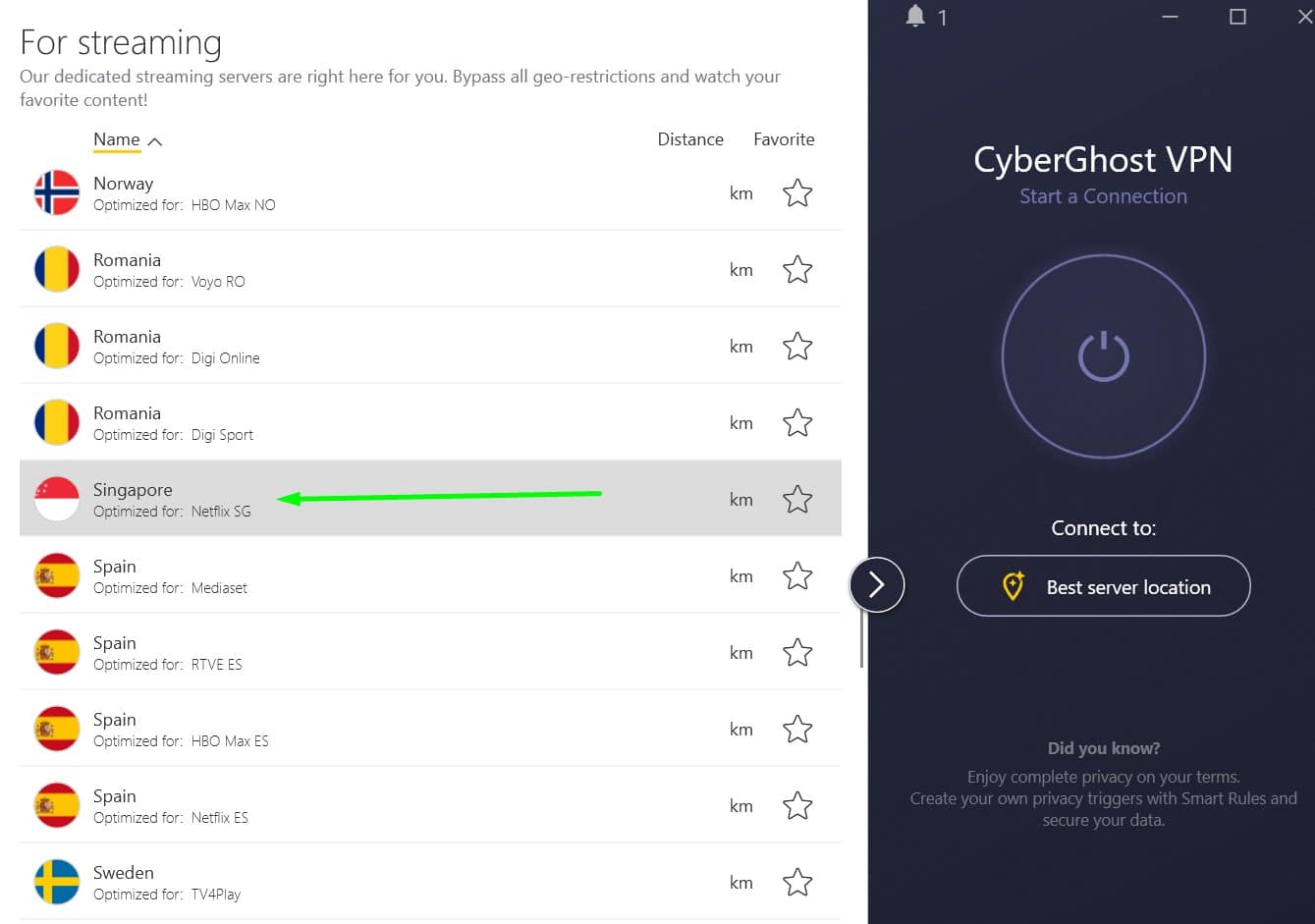Image resolution: width=1315 pixels, height=924 pixels.
Task: Select Norway server name
Action: coord(124,184)
